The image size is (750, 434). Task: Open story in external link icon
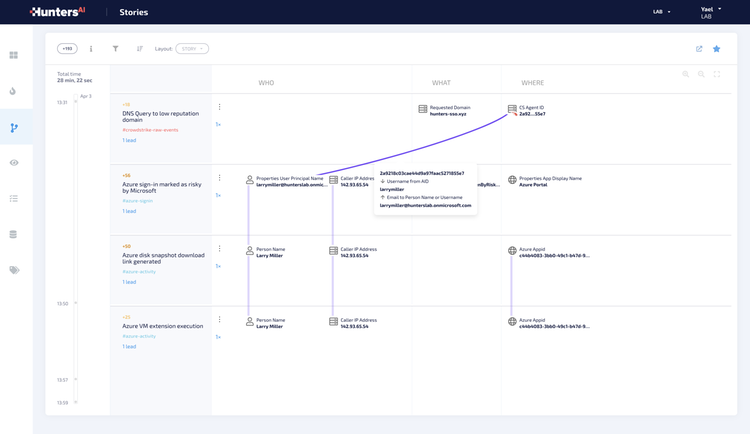(699, 49)
